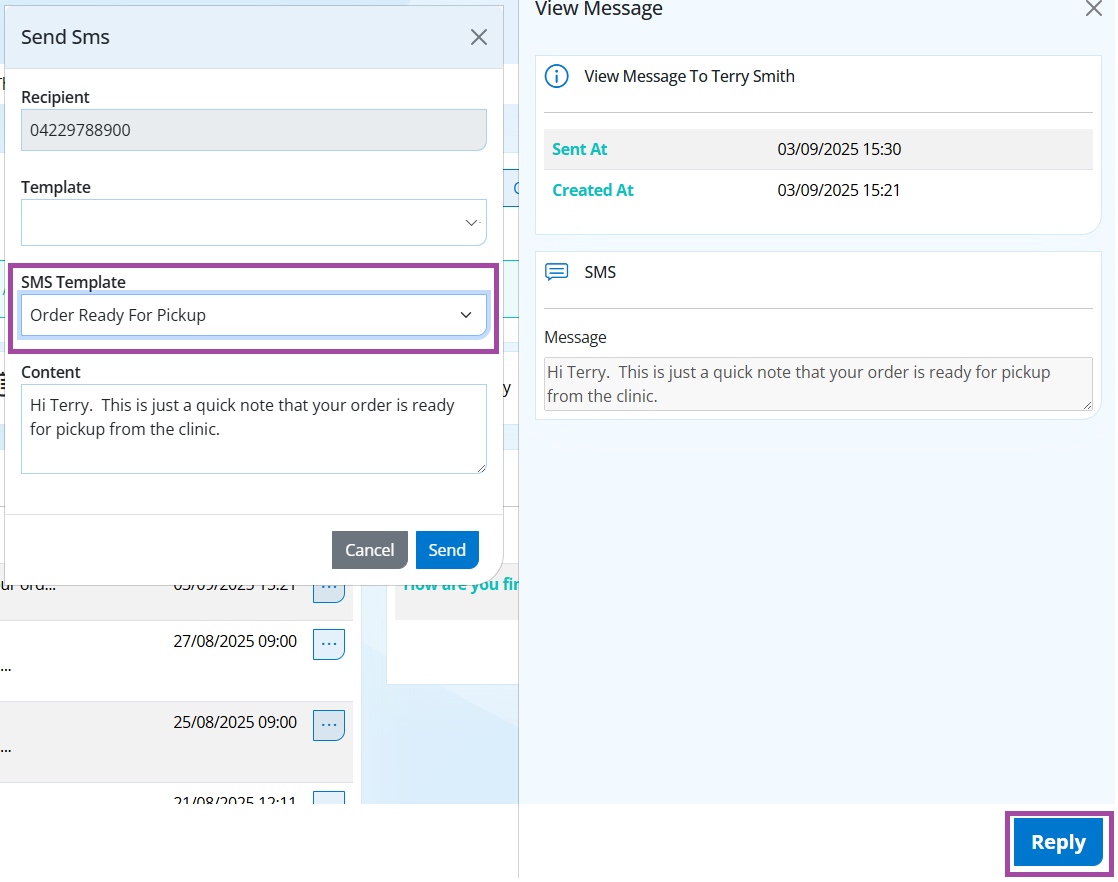
Task: Open the SMS Template dropdown showing Order Ready For Pickup
Action: tap(254, 315)
